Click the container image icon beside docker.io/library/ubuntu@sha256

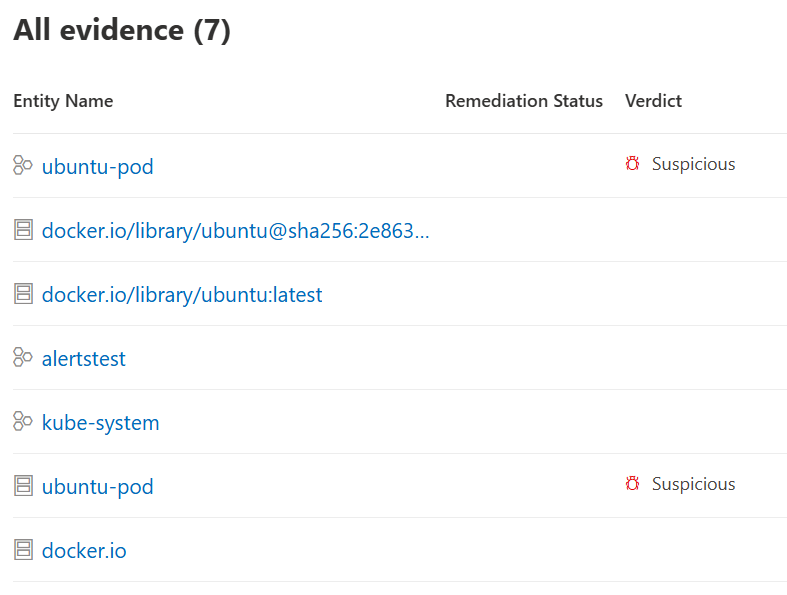23,229
